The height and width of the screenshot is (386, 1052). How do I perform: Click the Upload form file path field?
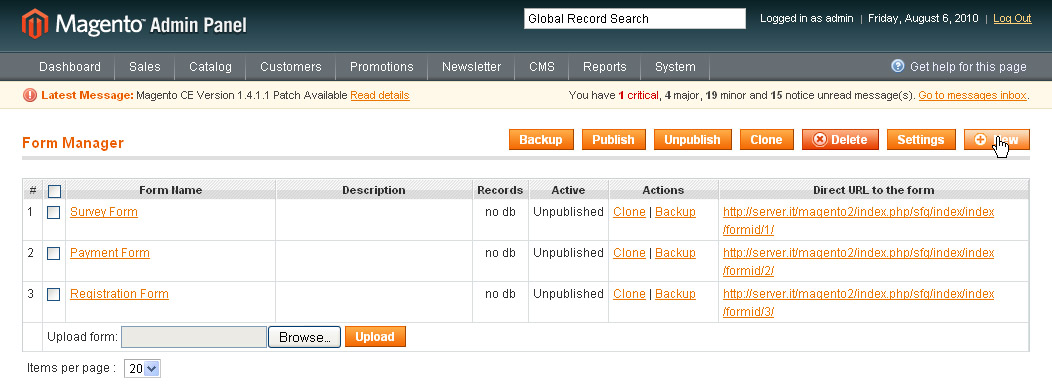click(194, 337)
